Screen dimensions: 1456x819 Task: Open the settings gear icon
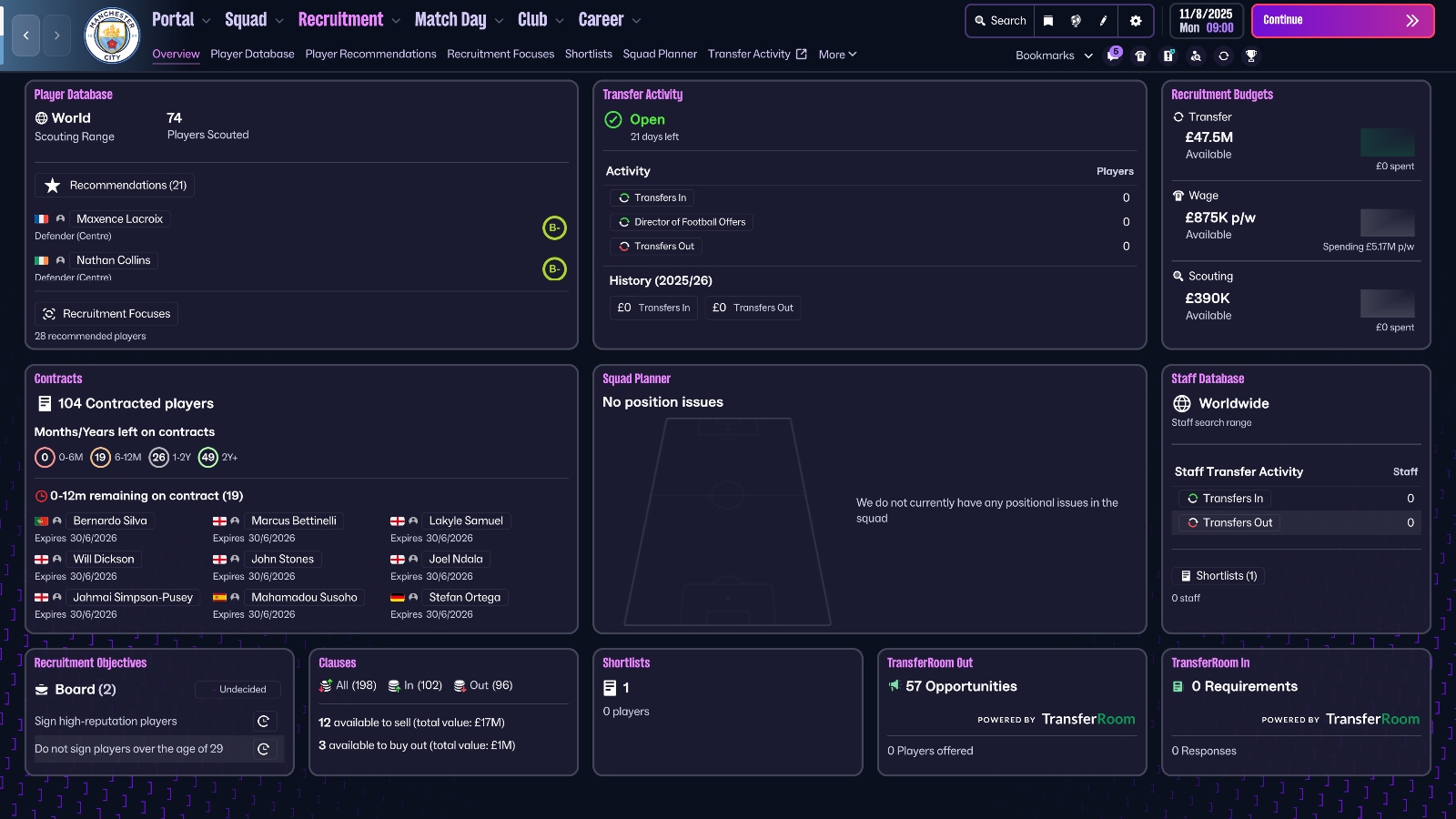(1136, 21)
